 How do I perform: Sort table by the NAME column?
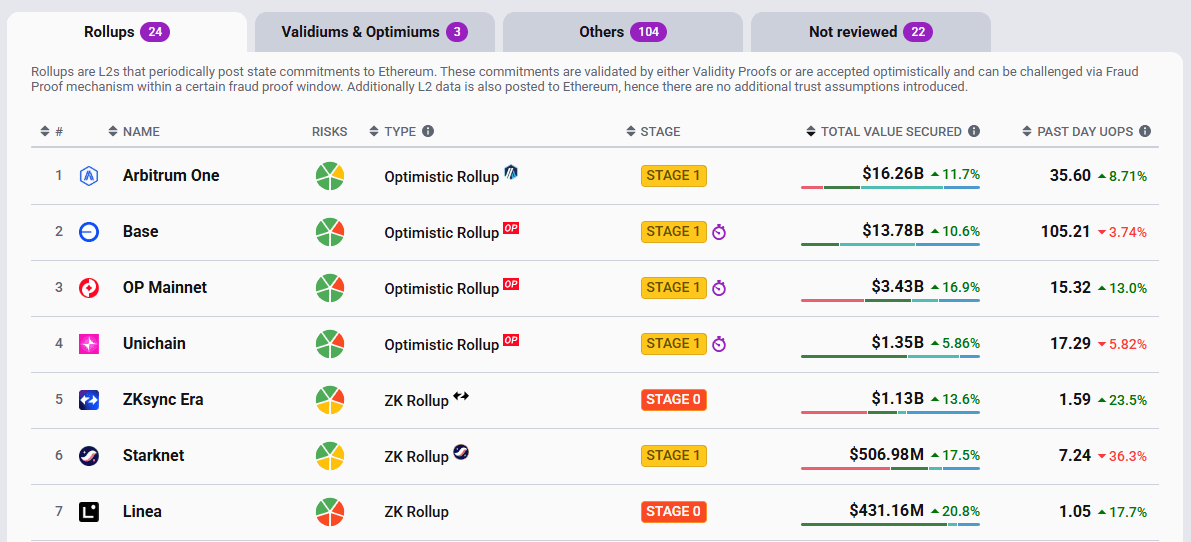pos(134,131)
